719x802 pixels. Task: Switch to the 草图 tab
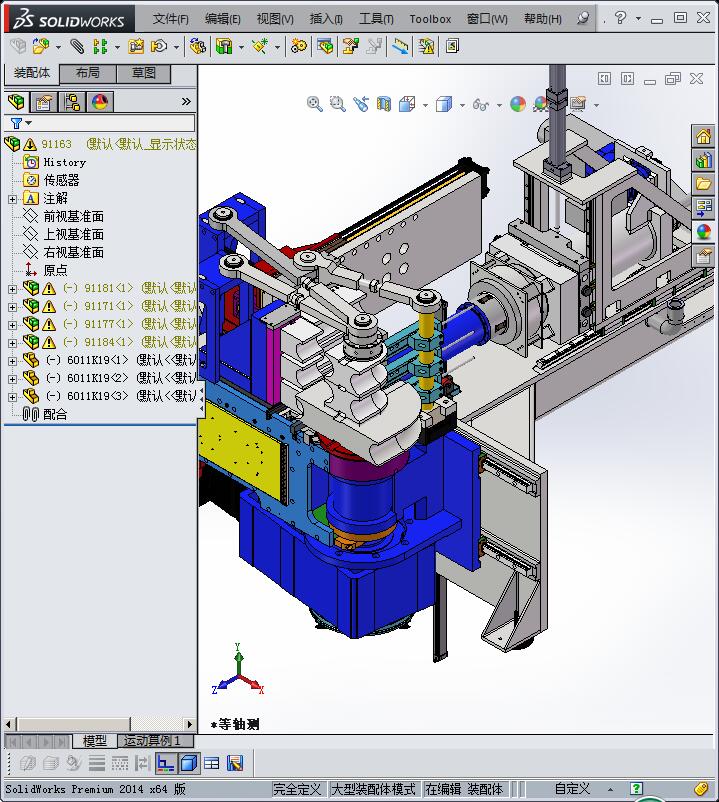(144, 73)
